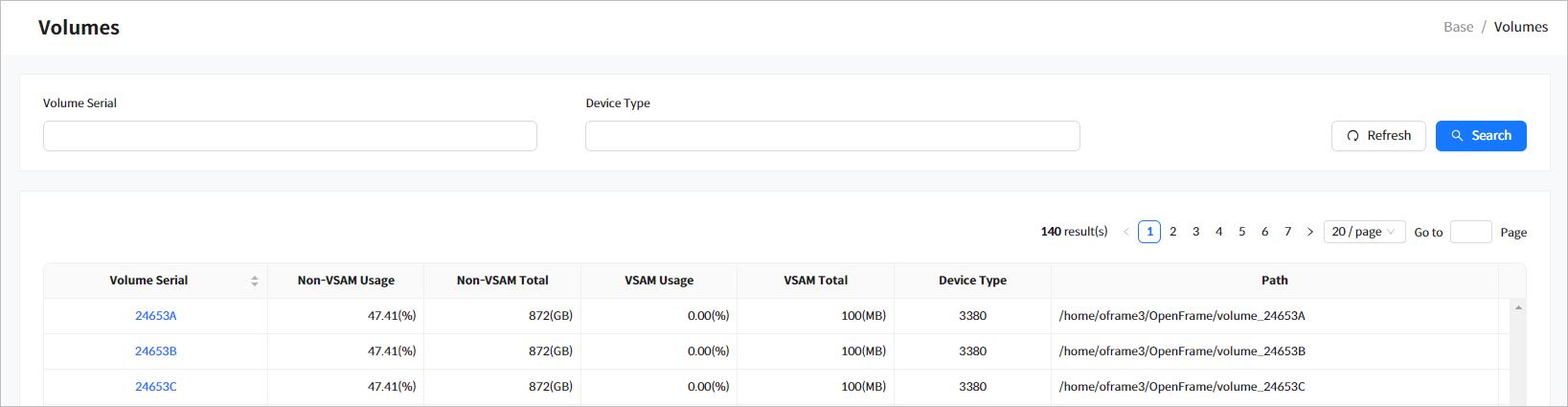The image size is (1568, 407).
Task: Jump to page 7 in pagination
Action: (1287, 232)
